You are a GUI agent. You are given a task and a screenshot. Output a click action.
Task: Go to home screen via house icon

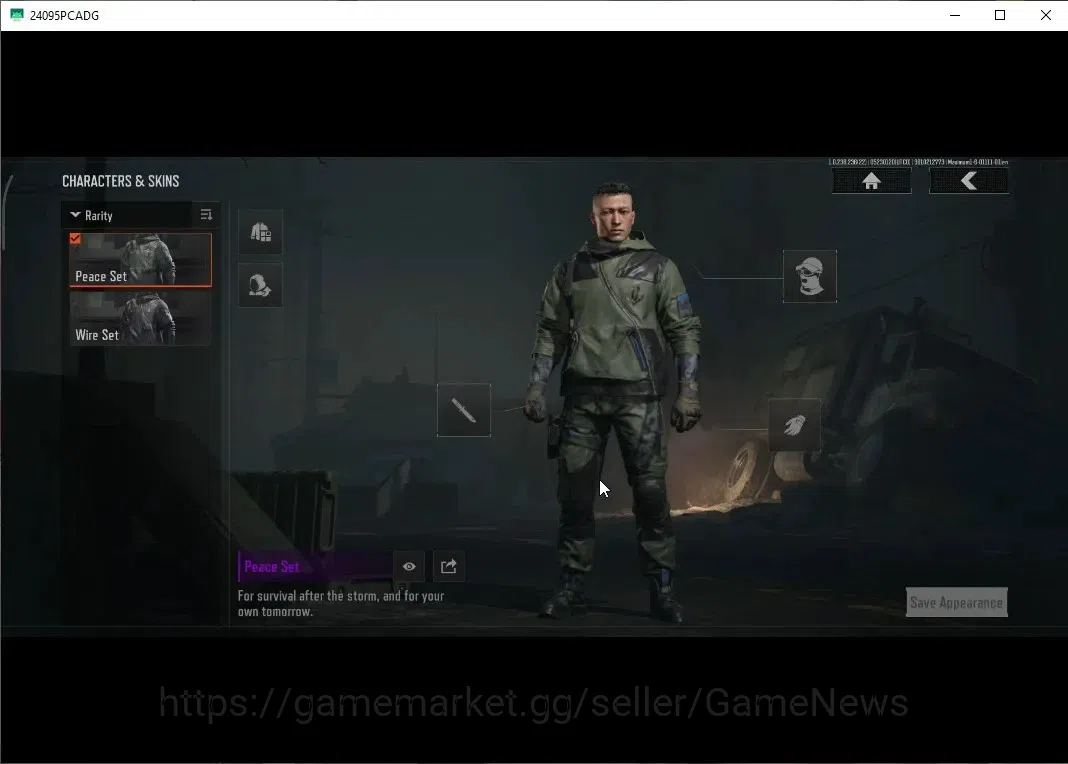coord(871,181)
